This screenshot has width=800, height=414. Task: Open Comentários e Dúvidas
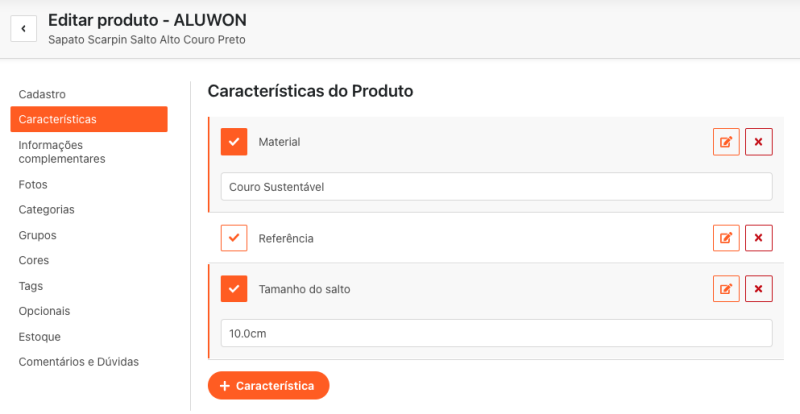[x=78, y=361]
